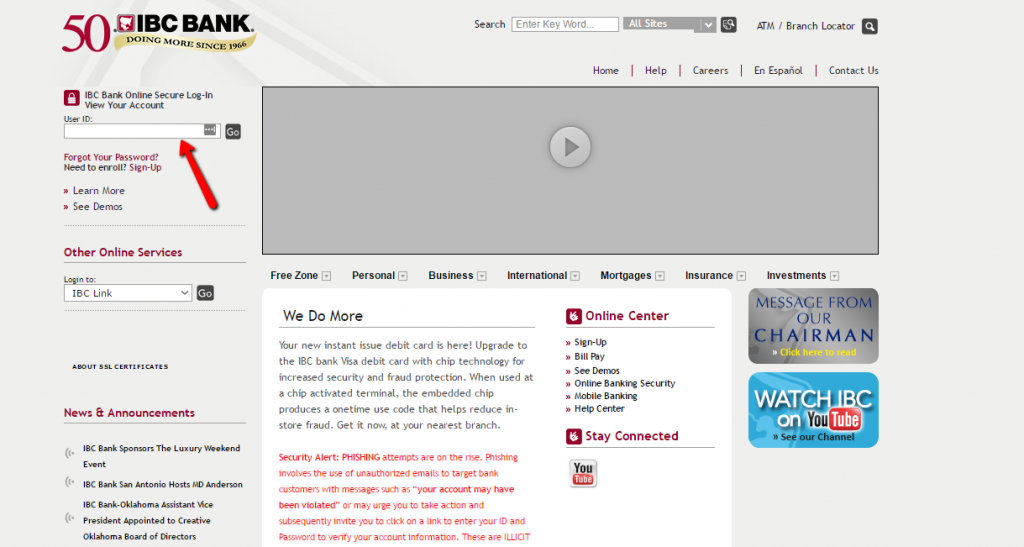Play the main banner video
The height and width of the screenshot is (547, 1024).
pyautogui.click(x=569, y=147)
